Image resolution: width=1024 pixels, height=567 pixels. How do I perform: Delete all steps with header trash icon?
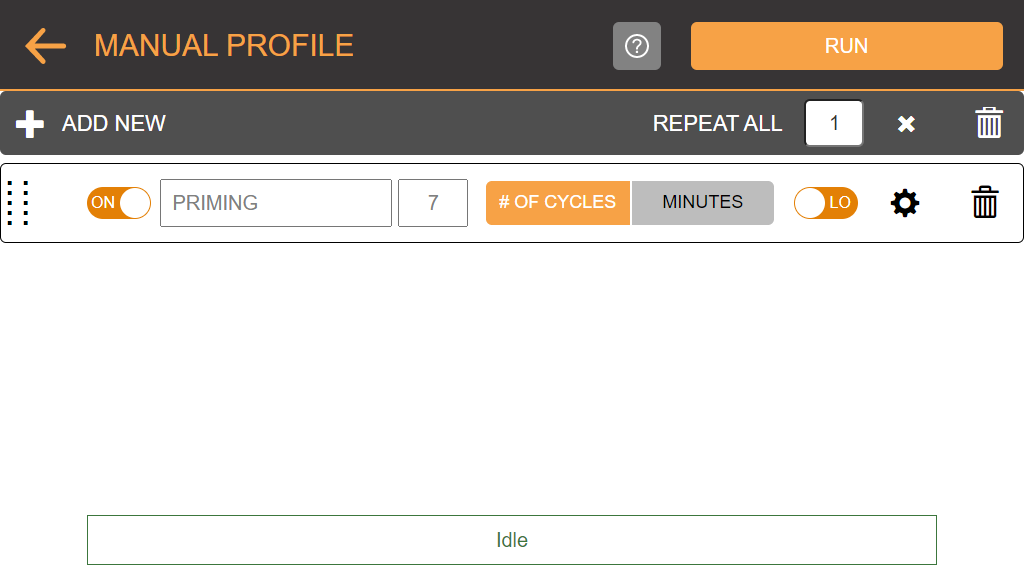pos(989,123)
